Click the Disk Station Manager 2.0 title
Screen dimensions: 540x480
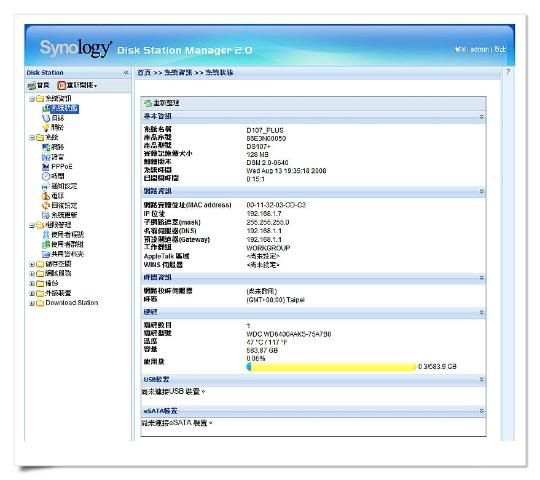pos(185,50)
